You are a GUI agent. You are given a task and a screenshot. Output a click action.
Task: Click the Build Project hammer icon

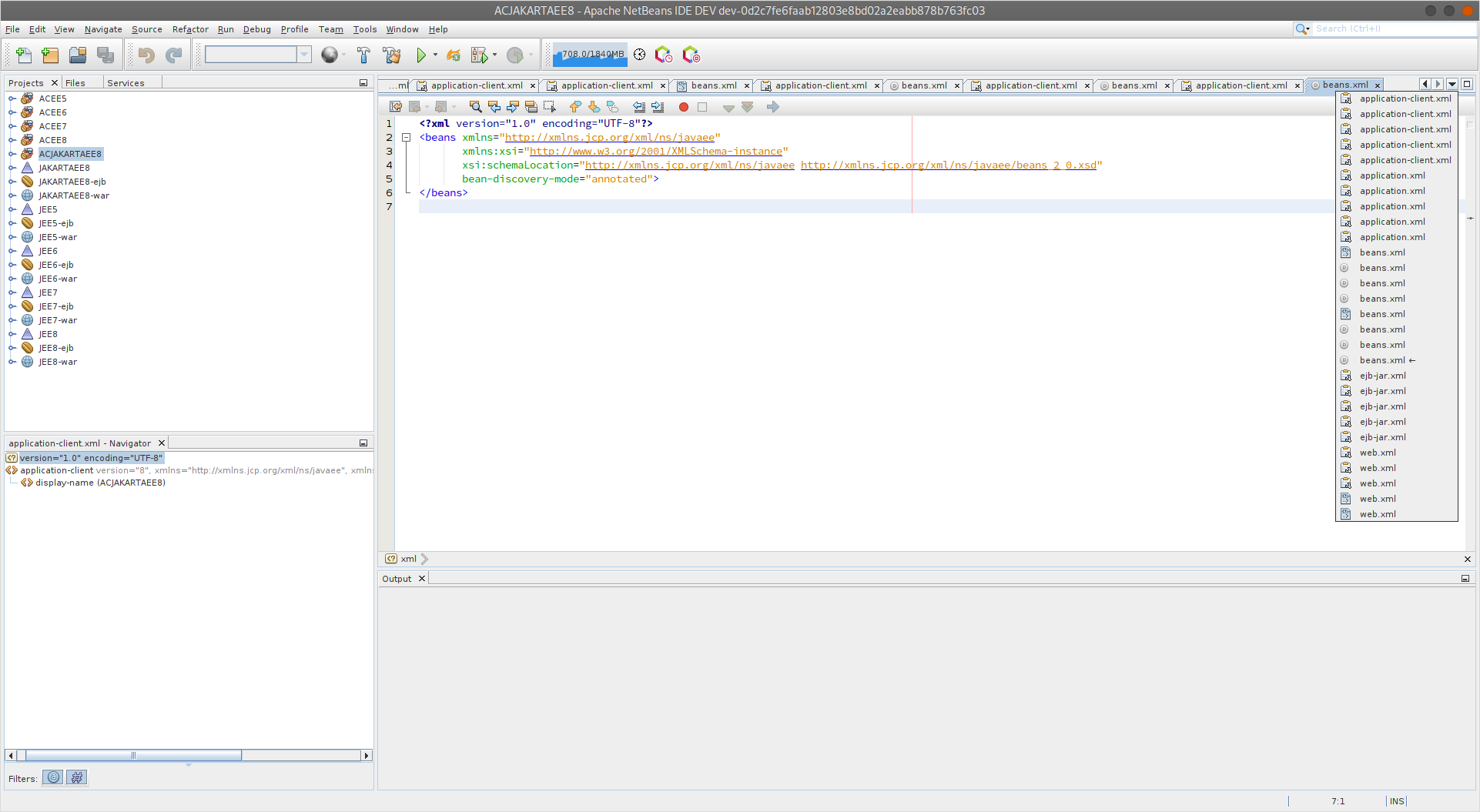tap(363, 55)
